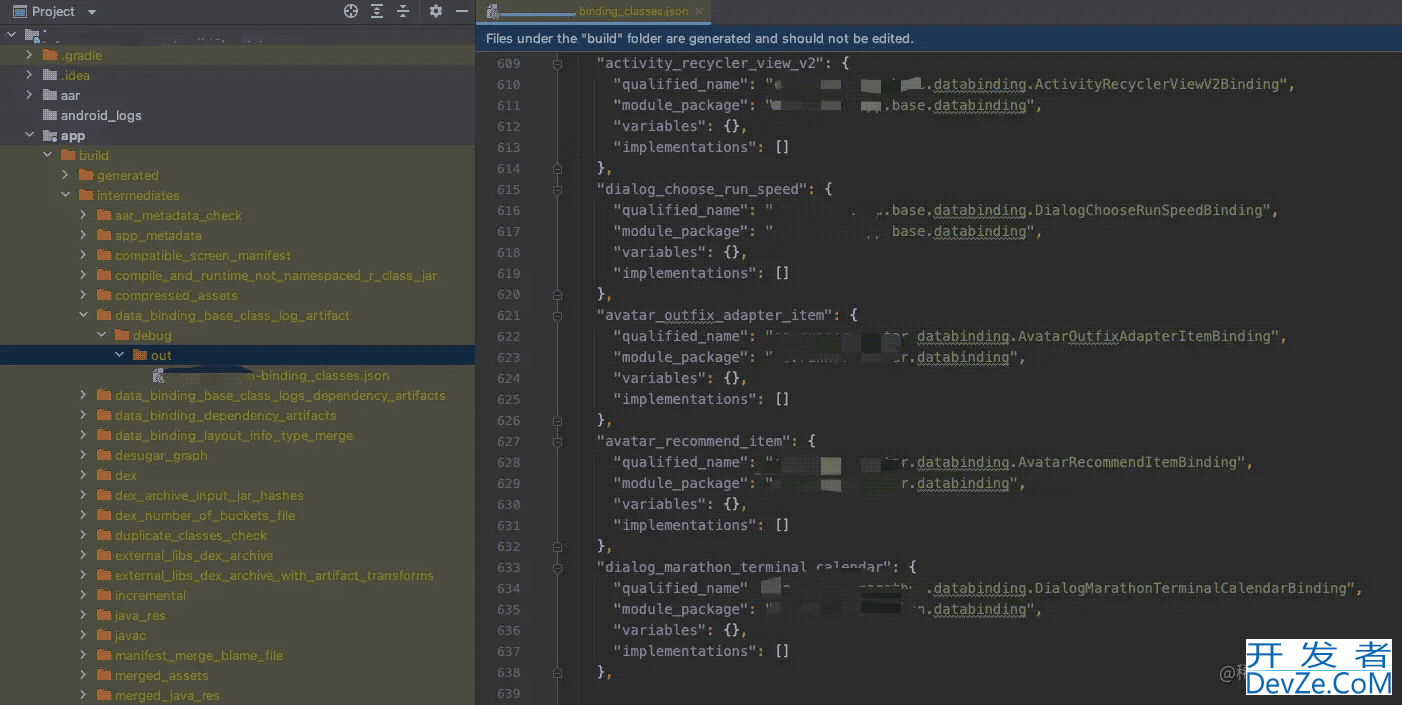Select data_binding_dependency_artifacts folder row
The height and width of the screenshot is (705, 1402).
click(x=237, y=415)
